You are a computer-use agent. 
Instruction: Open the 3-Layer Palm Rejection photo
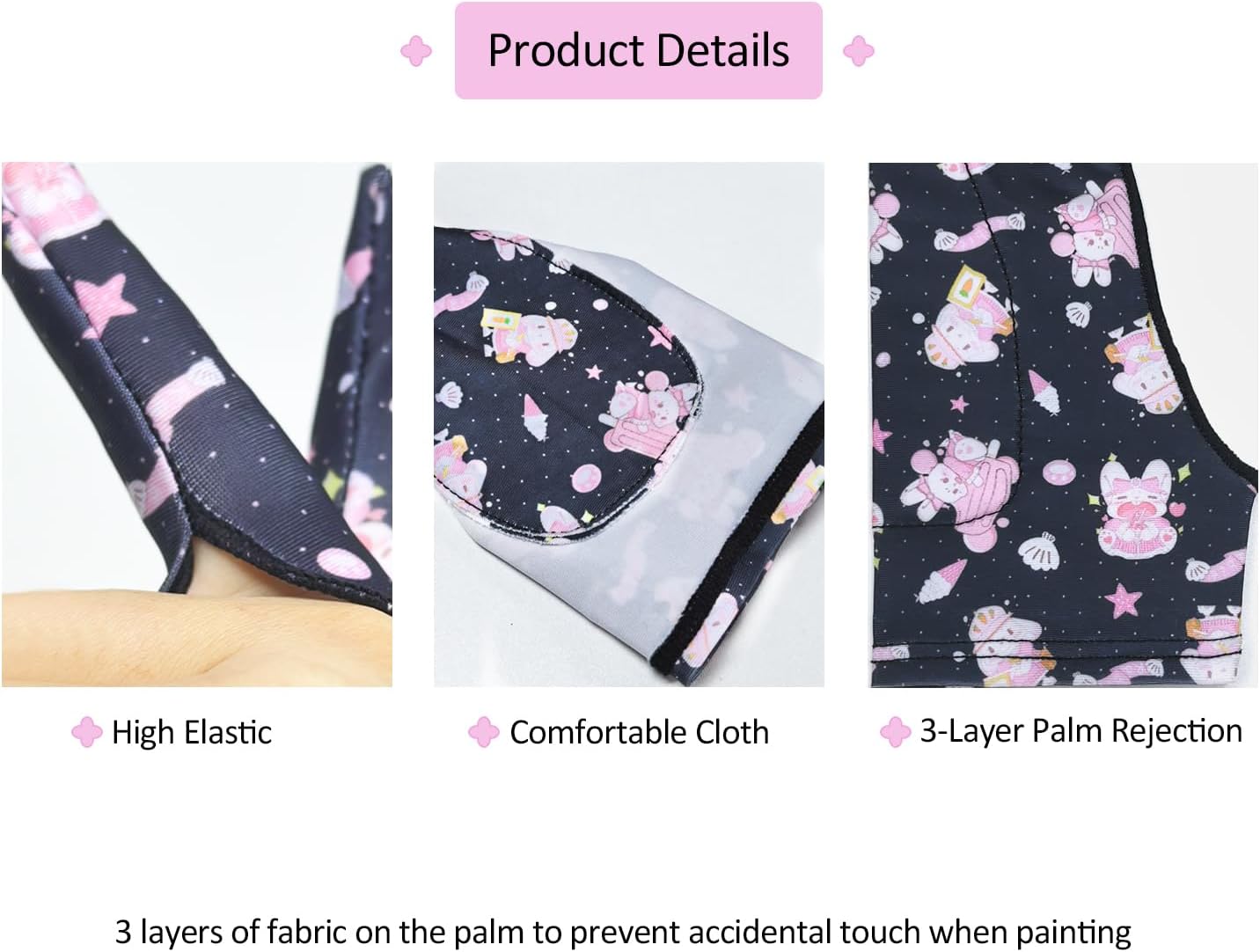[x=1063, y=424]
